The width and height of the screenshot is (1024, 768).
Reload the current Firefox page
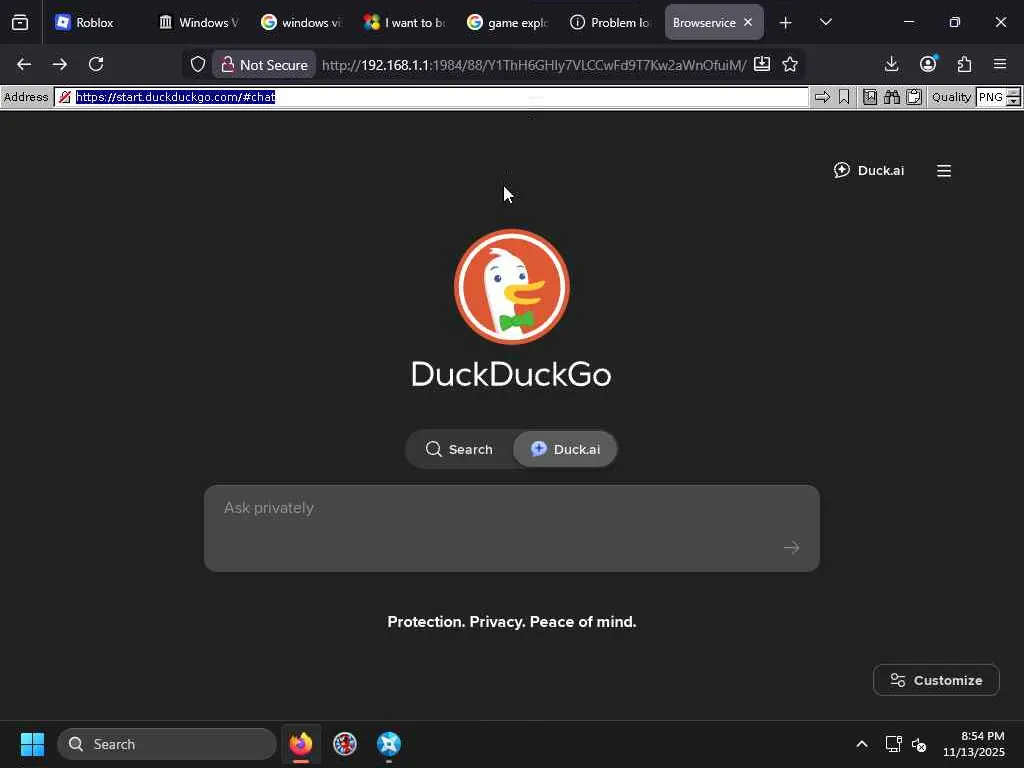coord(96,64)
